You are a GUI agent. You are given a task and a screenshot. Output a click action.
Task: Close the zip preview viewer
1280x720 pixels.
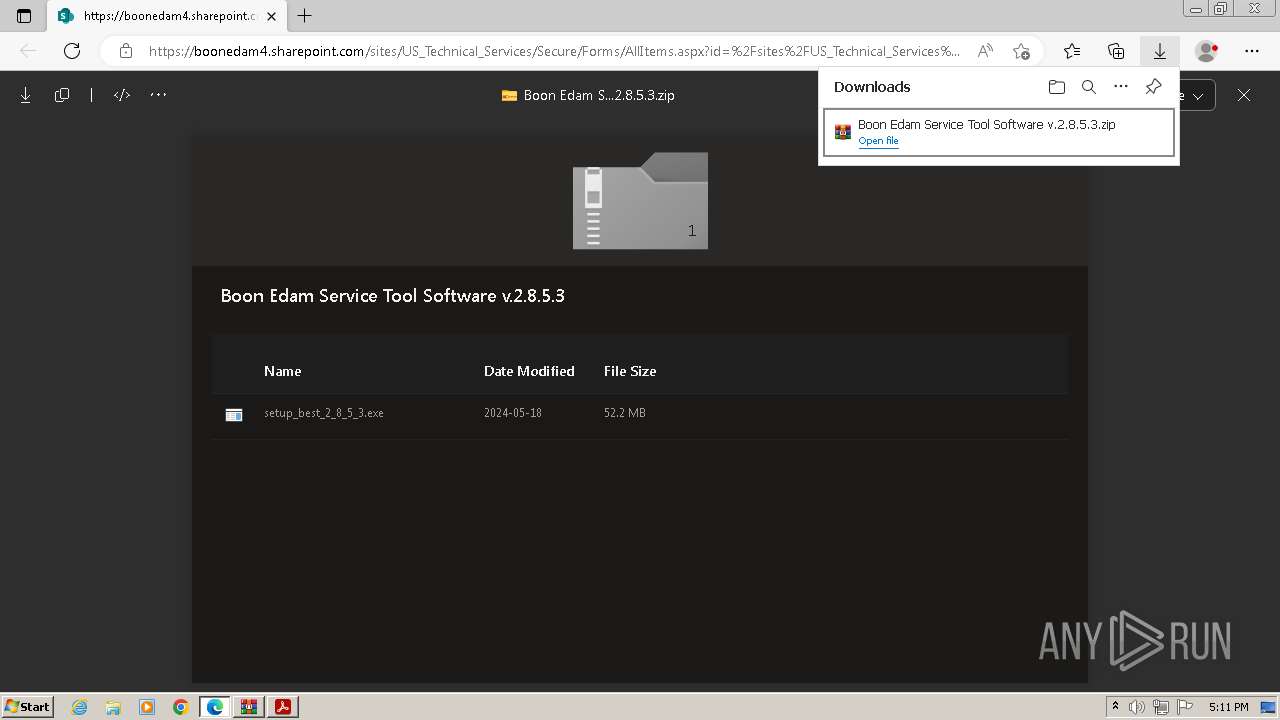point(1244,95)
